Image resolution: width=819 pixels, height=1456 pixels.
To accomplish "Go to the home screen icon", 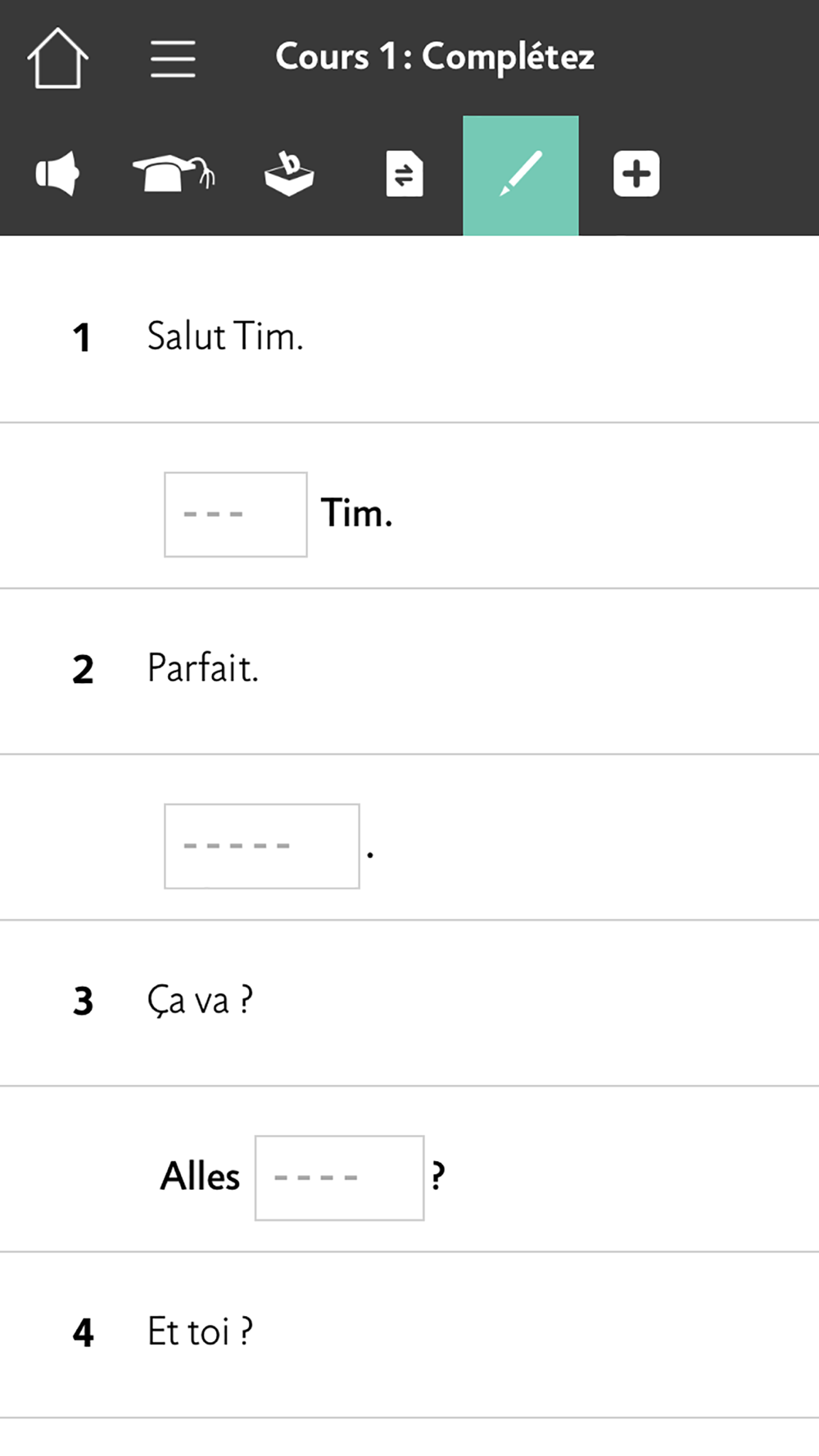I will (x=57, y=58).
